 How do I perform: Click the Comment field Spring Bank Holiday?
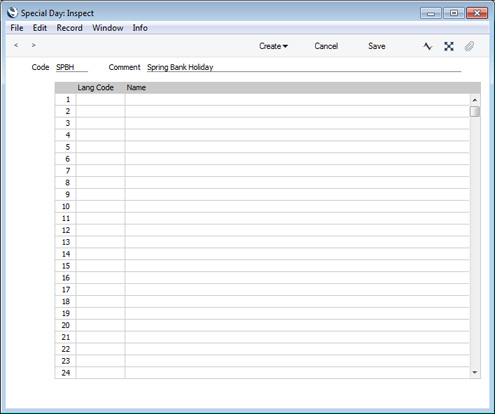coord(304,67)
